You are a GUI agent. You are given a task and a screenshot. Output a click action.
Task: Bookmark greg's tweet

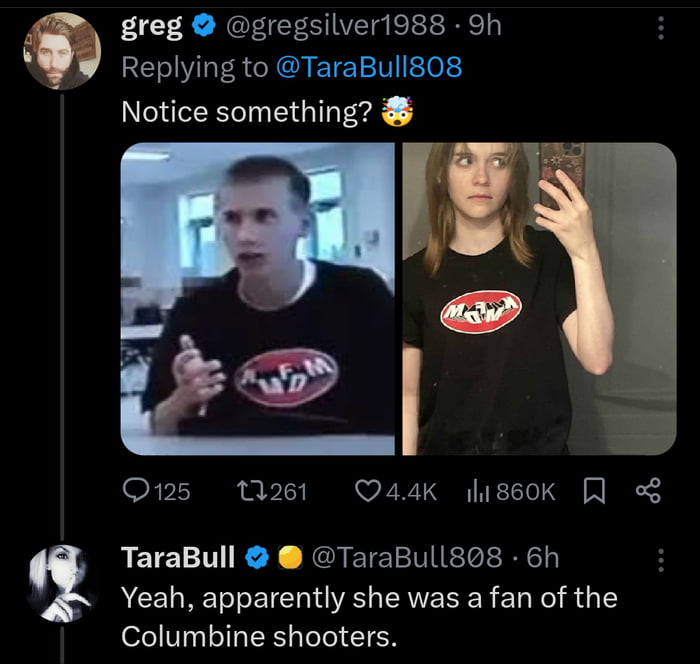(594, 490)
